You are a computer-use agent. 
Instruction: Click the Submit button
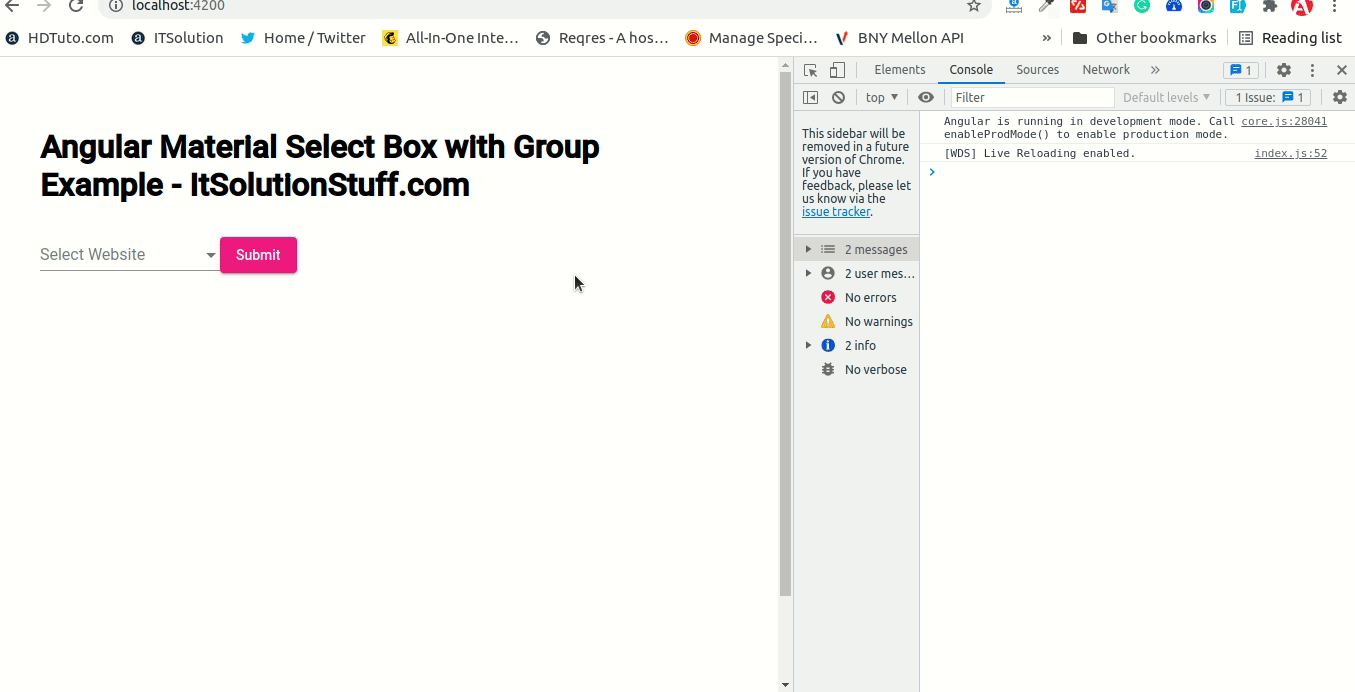coord(258,255)
